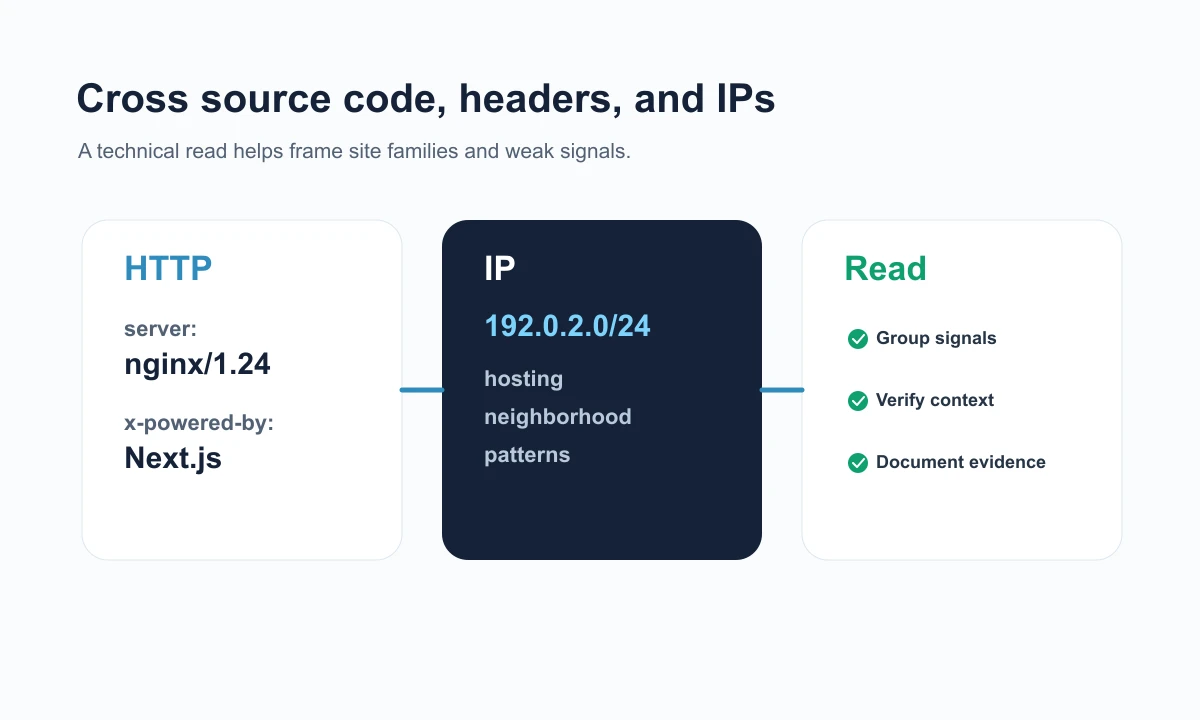The height and width of the screenshot is (720, 1200).
Task: Click the word 'neighborhood' in the dark card
Action: 557,417
